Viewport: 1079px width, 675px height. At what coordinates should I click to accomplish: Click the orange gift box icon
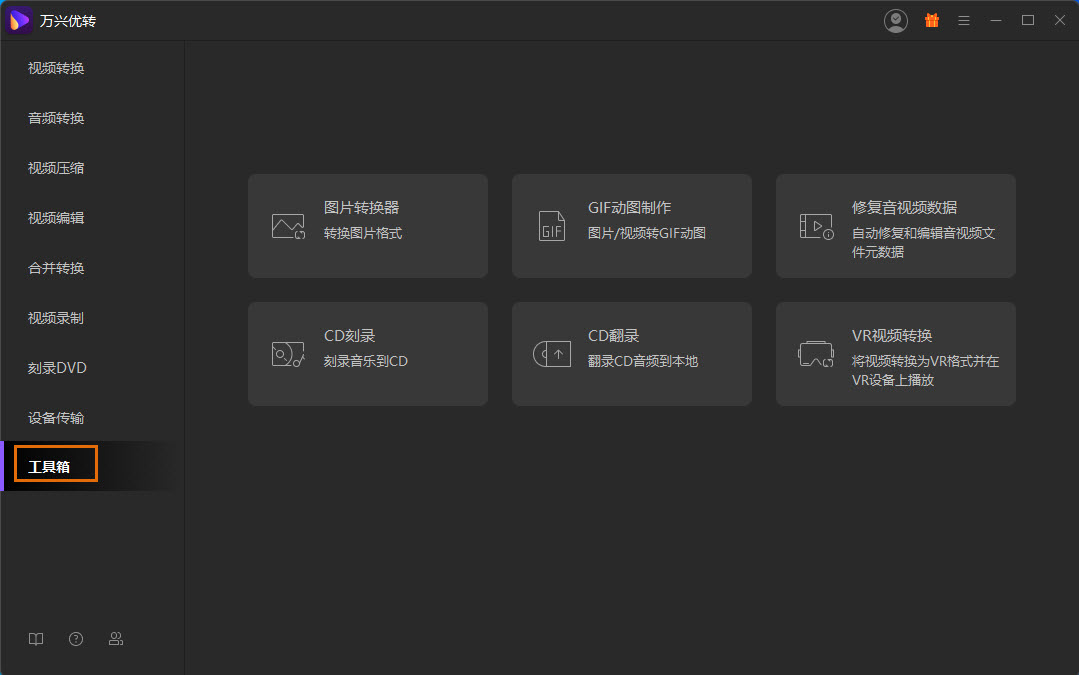point(932,20)
